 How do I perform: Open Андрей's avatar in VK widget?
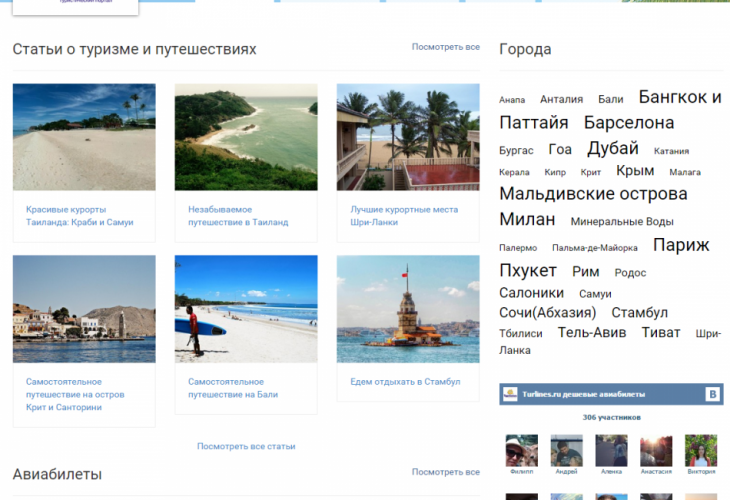(566, 451)
